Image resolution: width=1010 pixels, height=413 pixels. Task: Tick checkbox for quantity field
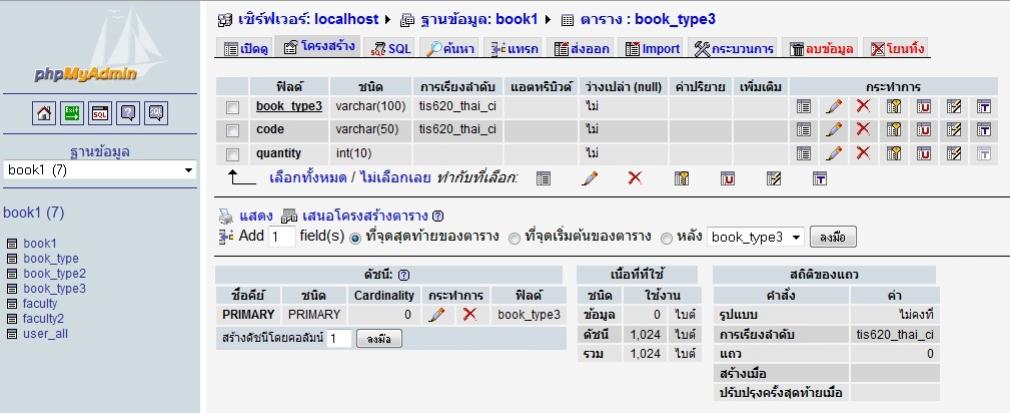pyautogui.click(x=233, y=155)
